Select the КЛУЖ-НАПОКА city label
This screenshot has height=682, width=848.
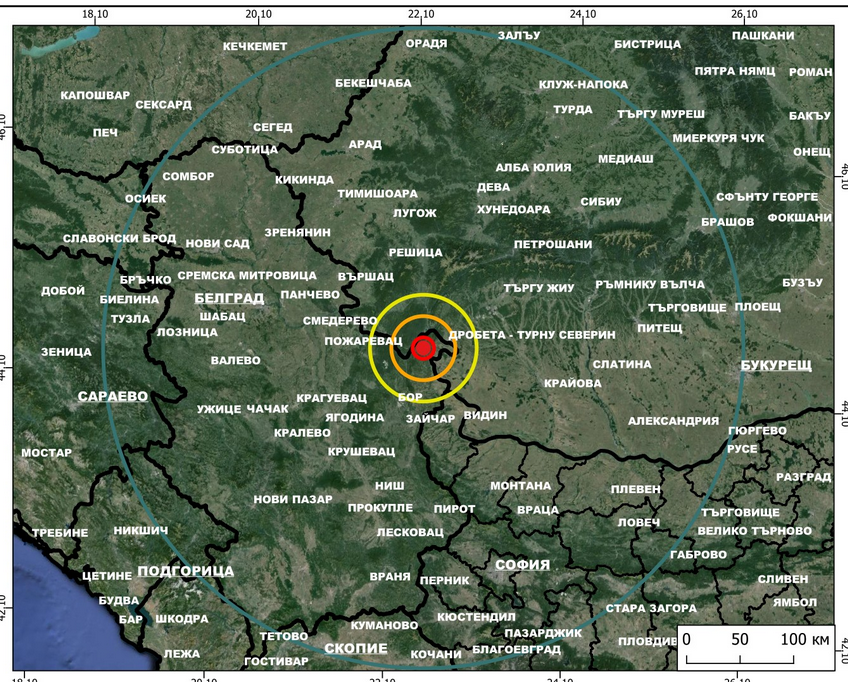point(583,85)
